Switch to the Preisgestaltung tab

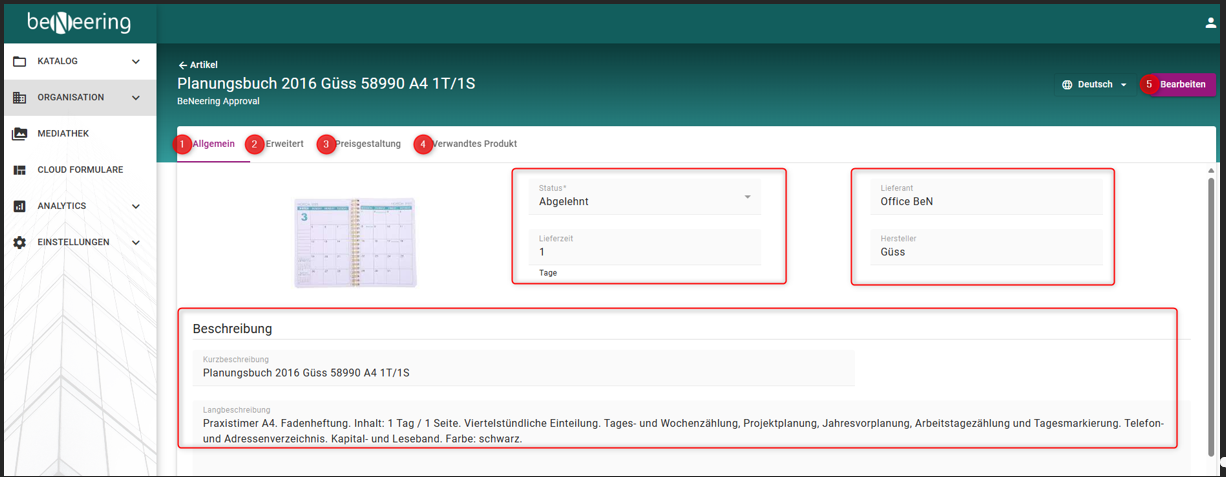(367, 144)
